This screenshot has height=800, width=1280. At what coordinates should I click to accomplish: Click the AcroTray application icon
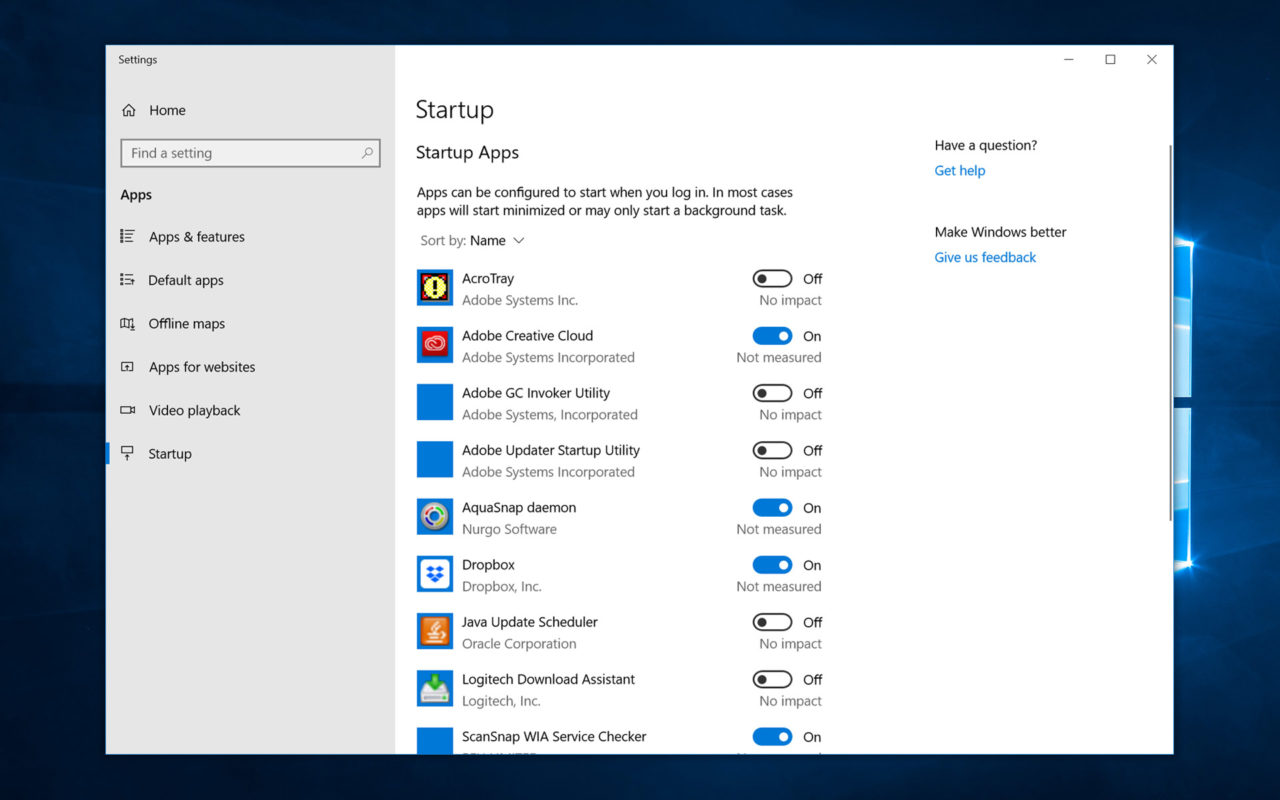(x=434, y=288)
